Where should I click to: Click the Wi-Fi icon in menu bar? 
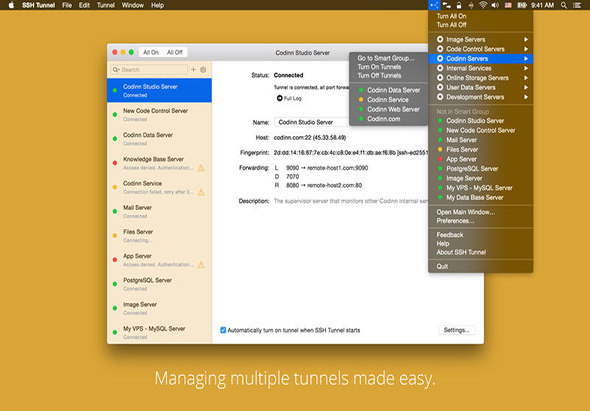click(483, 5)
